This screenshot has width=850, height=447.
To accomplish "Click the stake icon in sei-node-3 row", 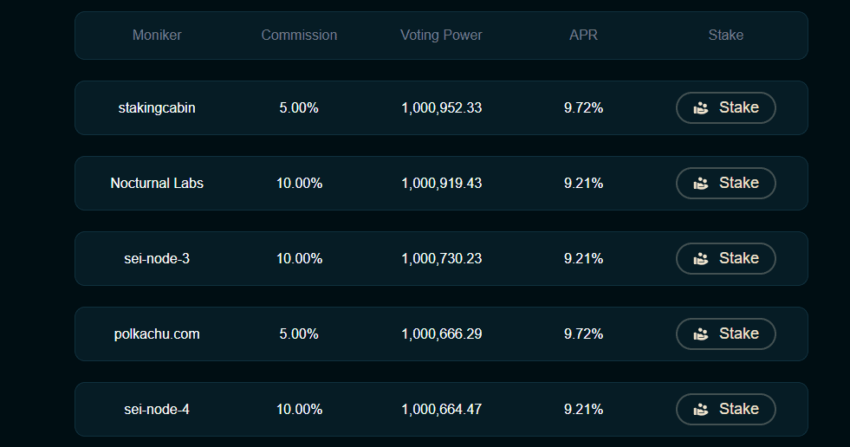I will click(700, 258).
